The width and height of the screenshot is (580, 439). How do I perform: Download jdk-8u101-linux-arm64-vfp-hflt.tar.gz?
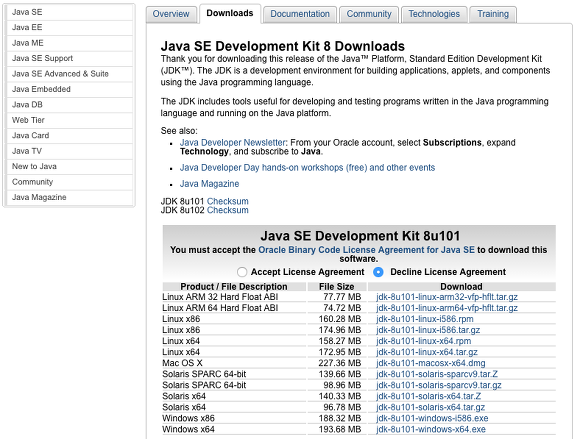click(x=447, y=308)
